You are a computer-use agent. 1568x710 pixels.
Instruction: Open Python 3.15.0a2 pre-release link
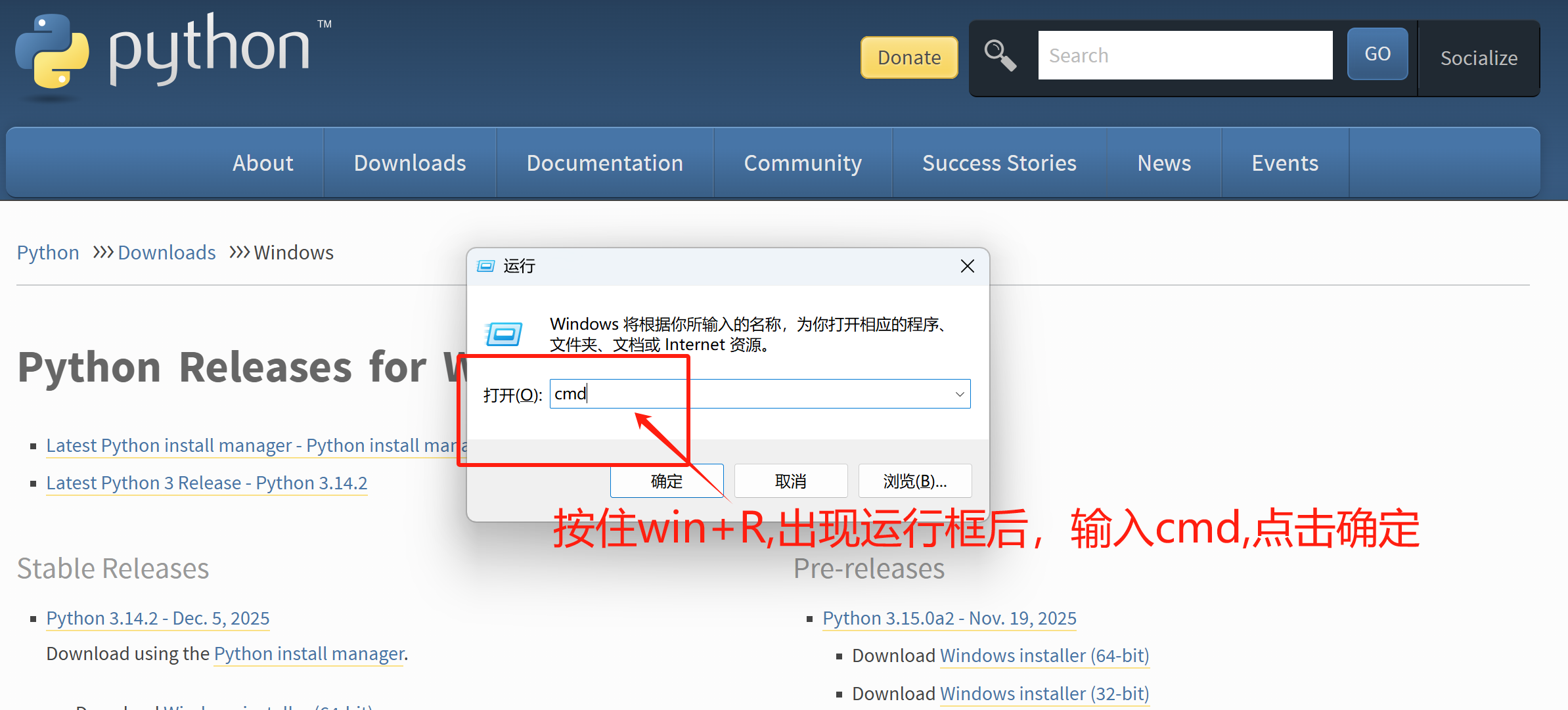(949, 618)
